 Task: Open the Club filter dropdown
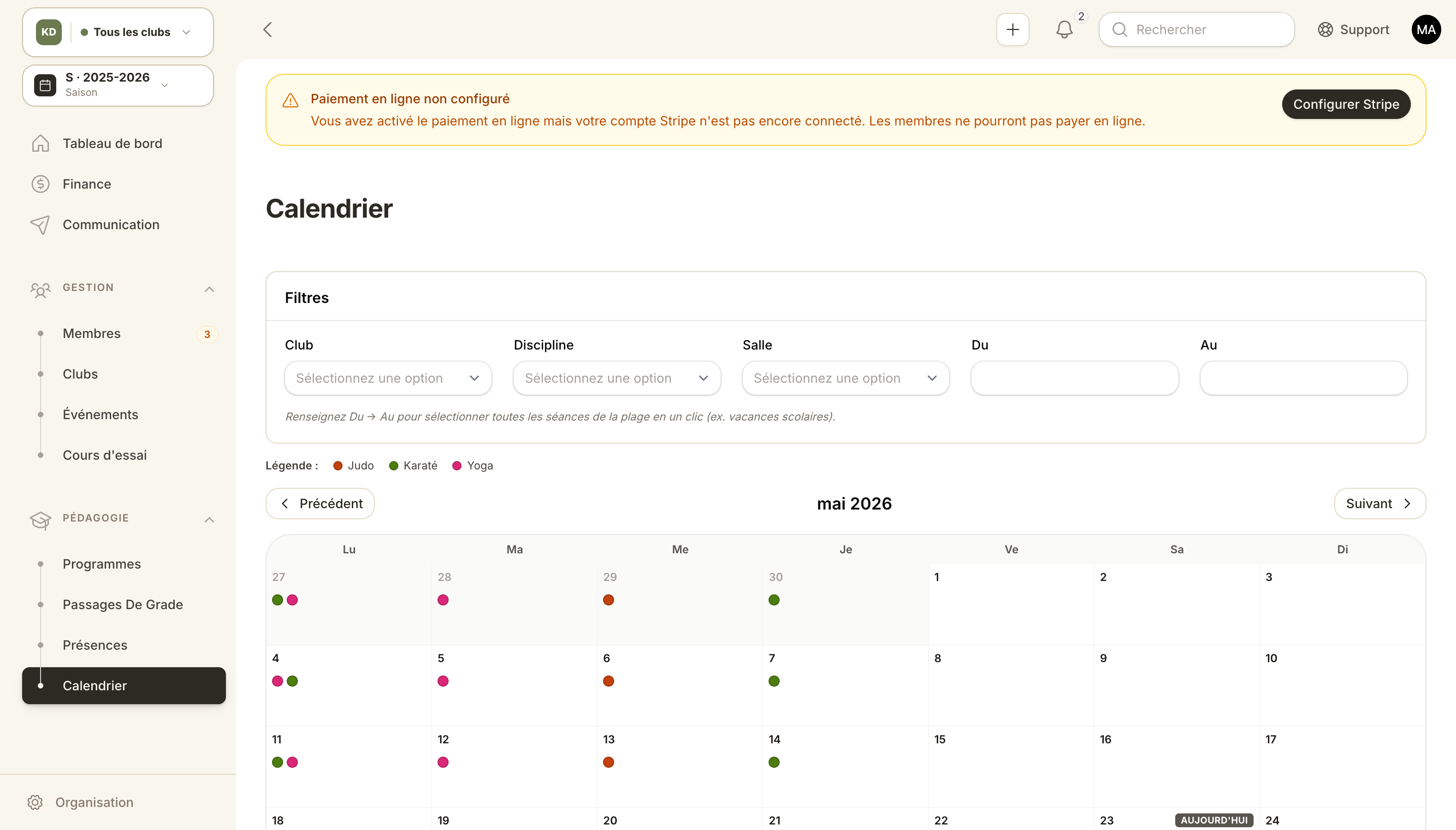click(388, 378)
